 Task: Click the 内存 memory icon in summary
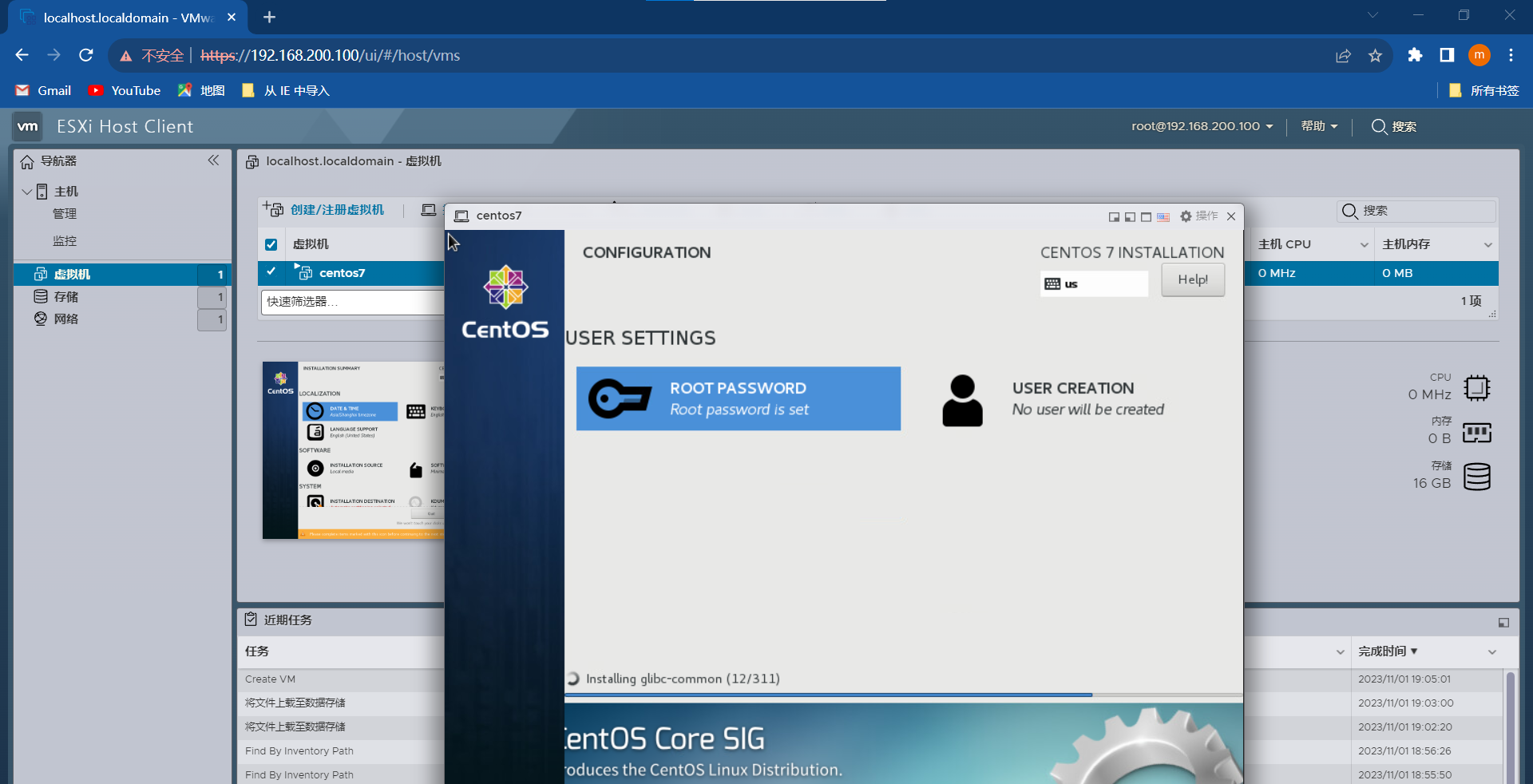tap(1477, 433)
